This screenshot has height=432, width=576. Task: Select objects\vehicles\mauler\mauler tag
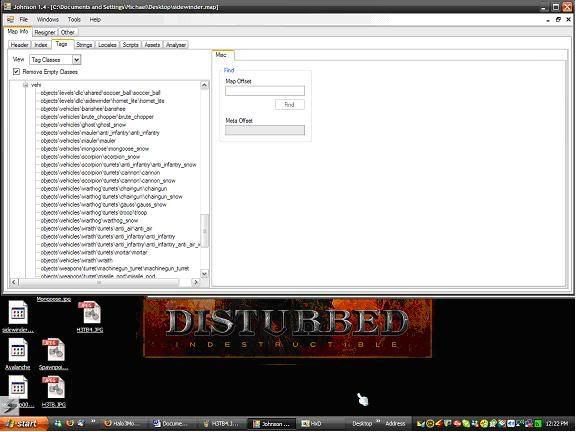click(78, 141)
